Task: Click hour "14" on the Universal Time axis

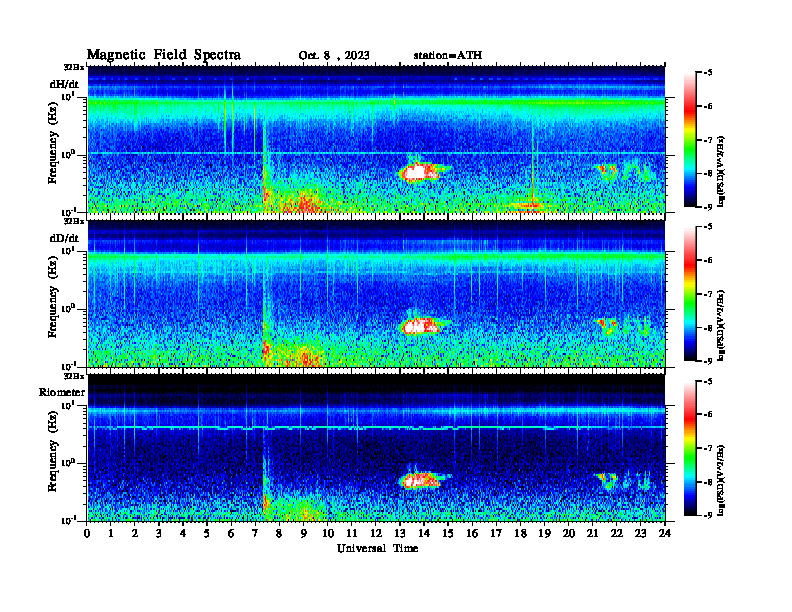Action: tap(424, 534)
